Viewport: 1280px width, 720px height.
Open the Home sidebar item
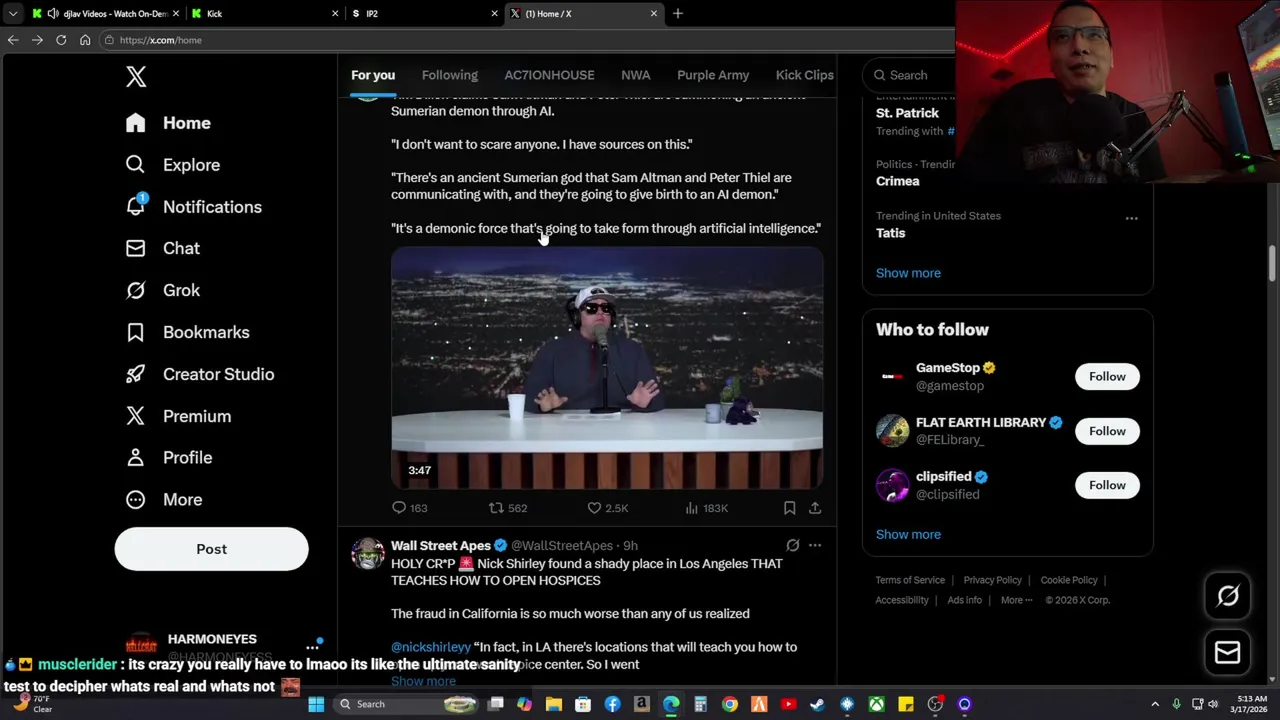(x=168, y=123)
